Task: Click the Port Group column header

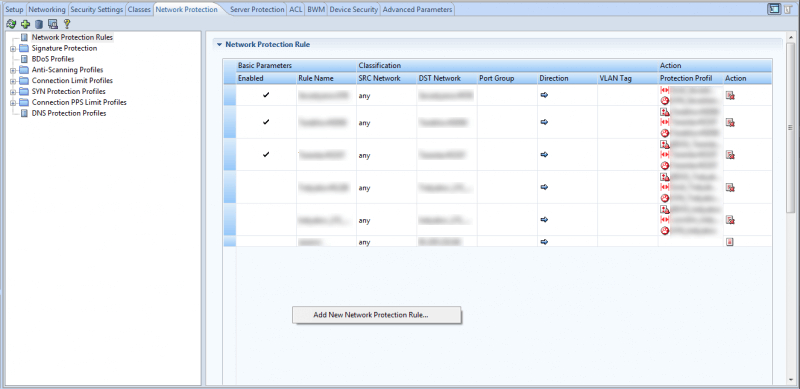Action: (x=507, y=79)
